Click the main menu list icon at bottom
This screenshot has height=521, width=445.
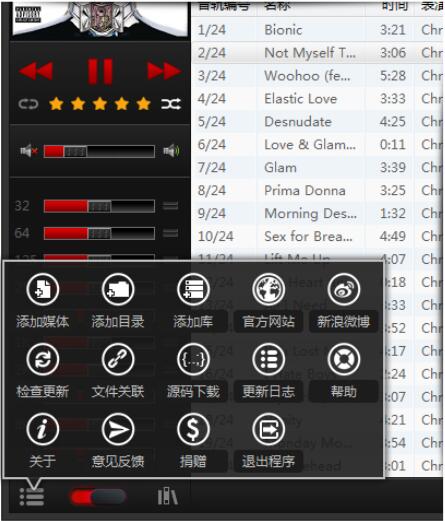(31, 497)
